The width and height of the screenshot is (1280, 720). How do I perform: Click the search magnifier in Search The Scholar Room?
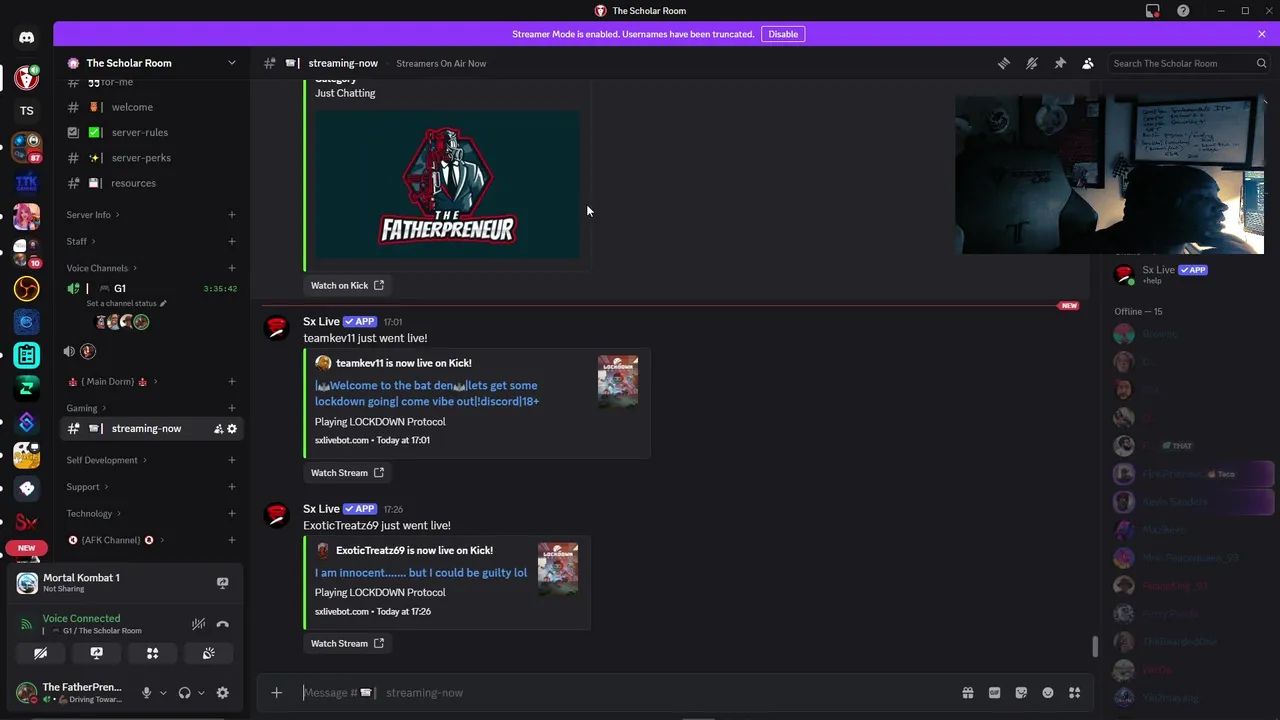1262,63
